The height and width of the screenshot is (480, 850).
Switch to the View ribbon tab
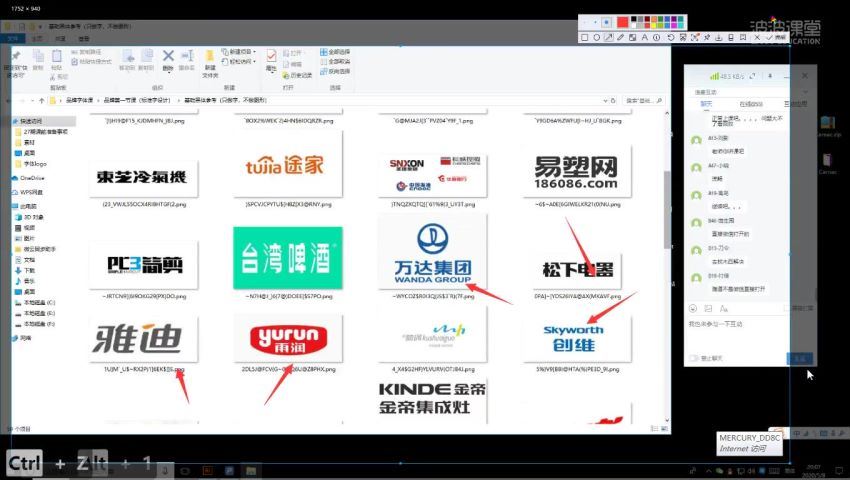click(x=83, y=39)
